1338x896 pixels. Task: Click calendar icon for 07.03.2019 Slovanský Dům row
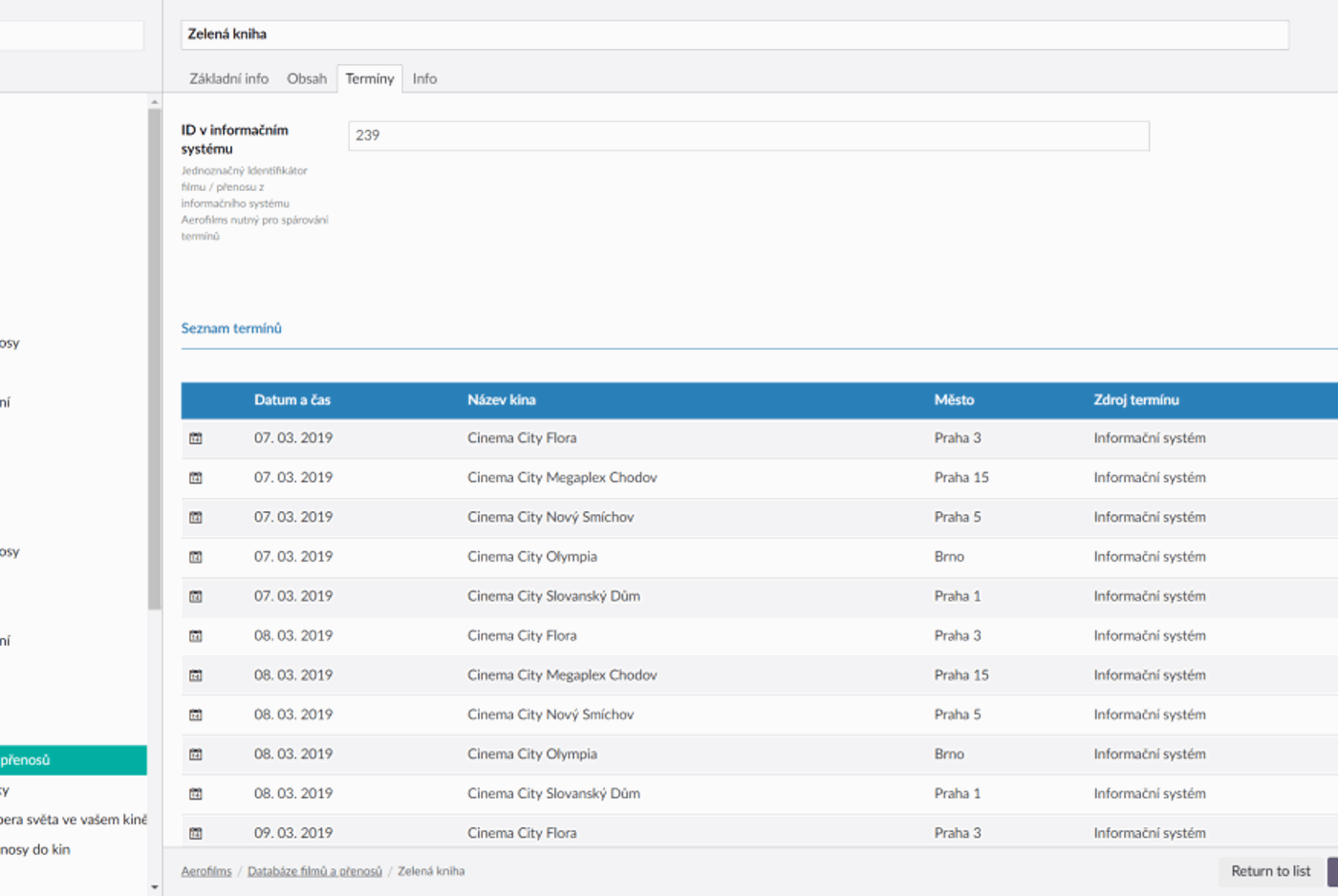point(196,597)
